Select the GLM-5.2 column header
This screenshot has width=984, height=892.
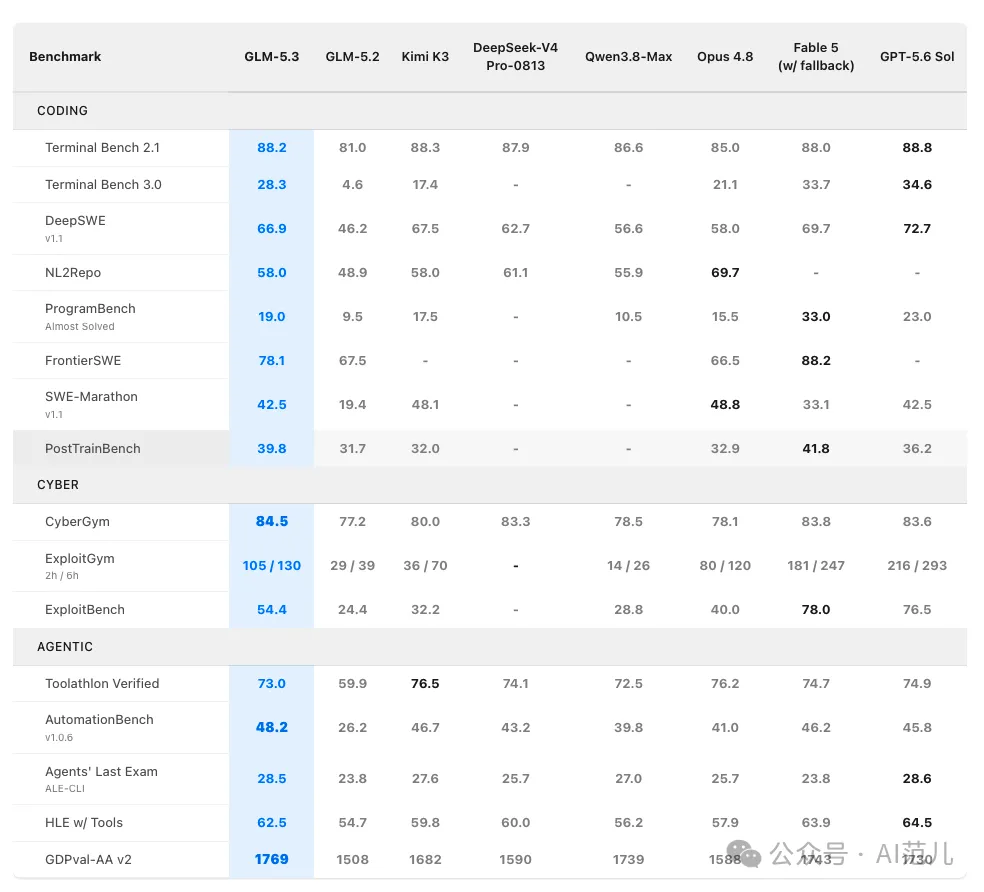[x=352, y=56]
